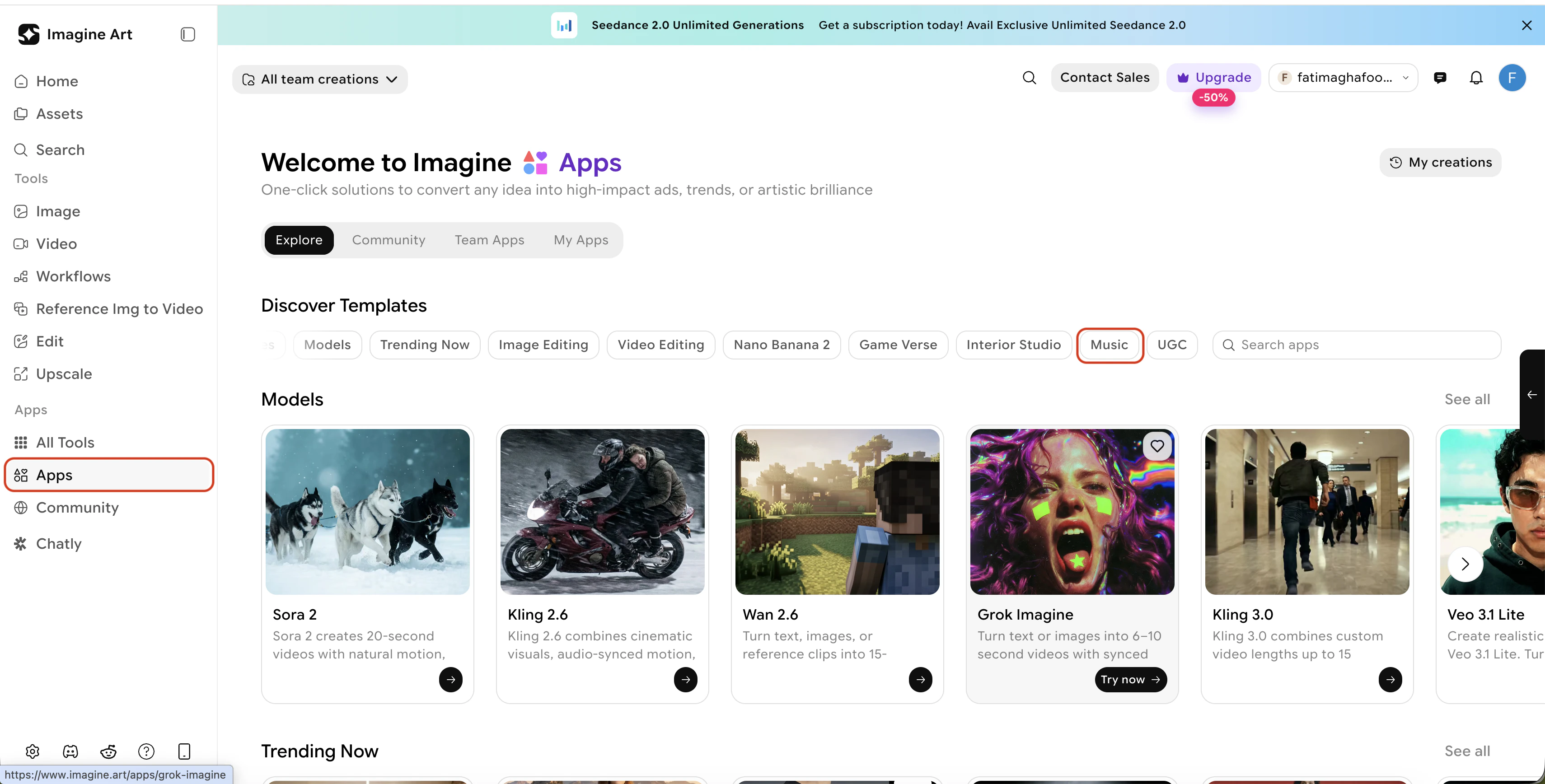Switch to the Community tab
The height and width of the screenshot is (784, 1545).
tap(389, 240)
